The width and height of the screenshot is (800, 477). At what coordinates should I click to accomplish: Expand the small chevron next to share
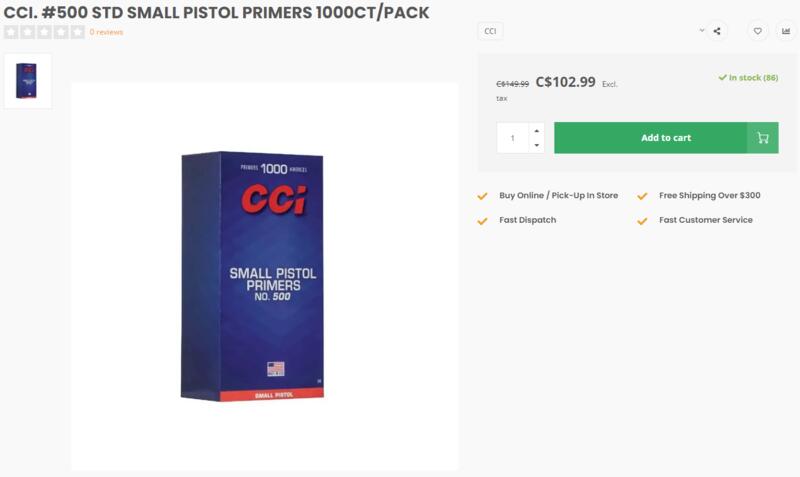[x=702, y=31]
